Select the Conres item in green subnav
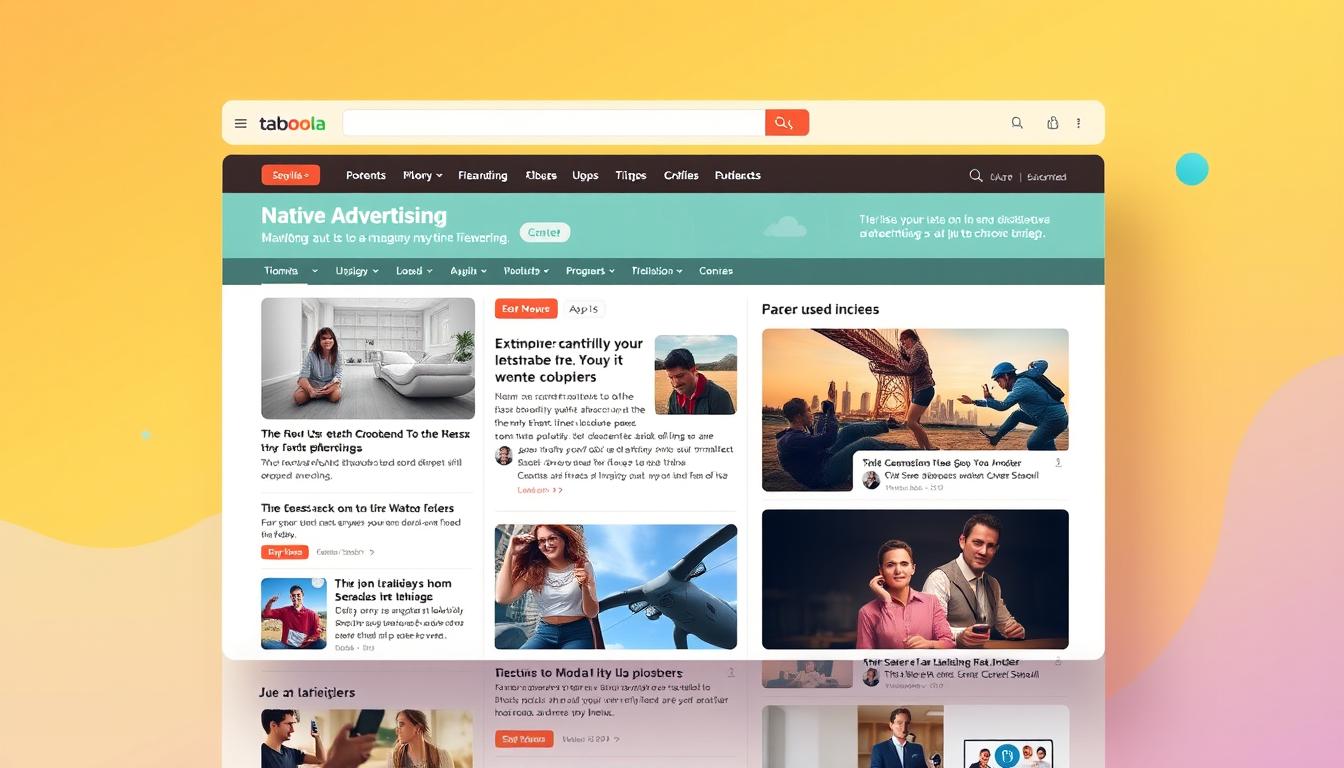The height and width of the screenshot is (768, 1344). (716, 271)
